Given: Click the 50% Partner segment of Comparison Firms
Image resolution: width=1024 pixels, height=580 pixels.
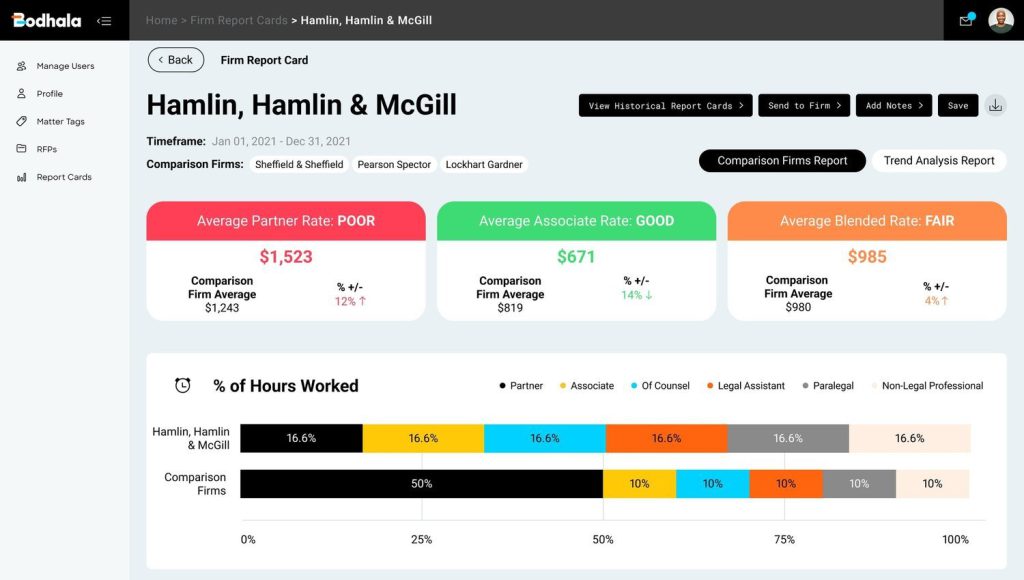Looking at the screenshot, I should tap(421, 484).
